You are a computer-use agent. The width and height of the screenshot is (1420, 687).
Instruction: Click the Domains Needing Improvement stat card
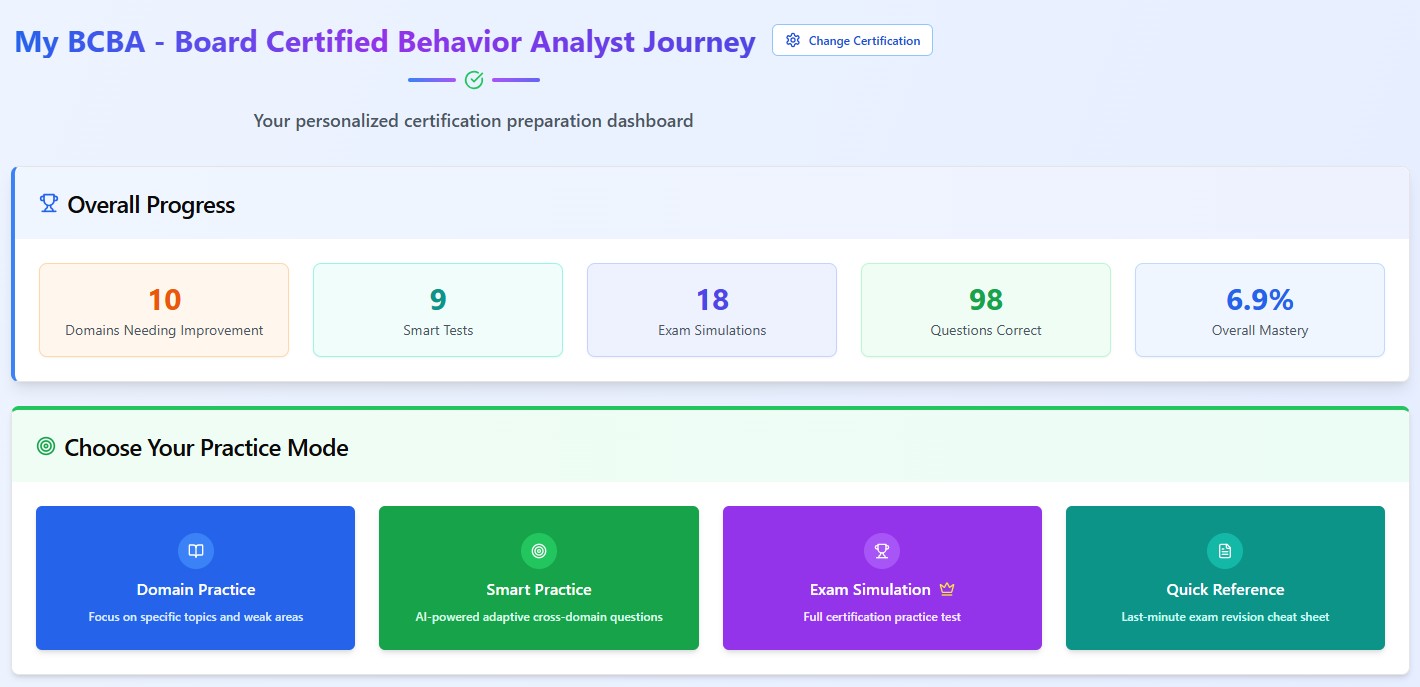click(163, 310)
